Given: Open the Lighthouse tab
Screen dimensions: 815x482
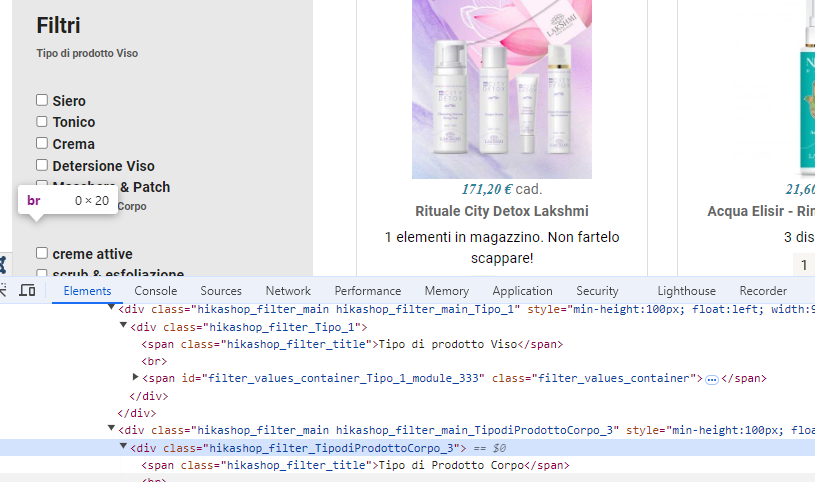Looking at the screenshot, I should coord(686,291).
